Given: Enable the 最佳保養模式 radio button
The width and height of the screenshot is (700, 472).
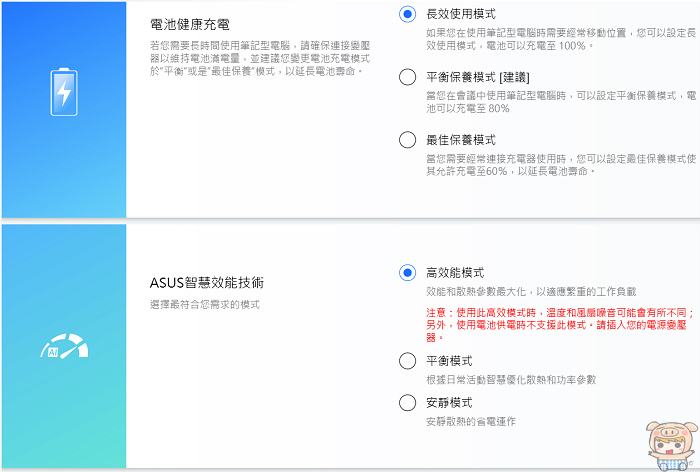Looking at the screenshot, I should pos(407,140).
